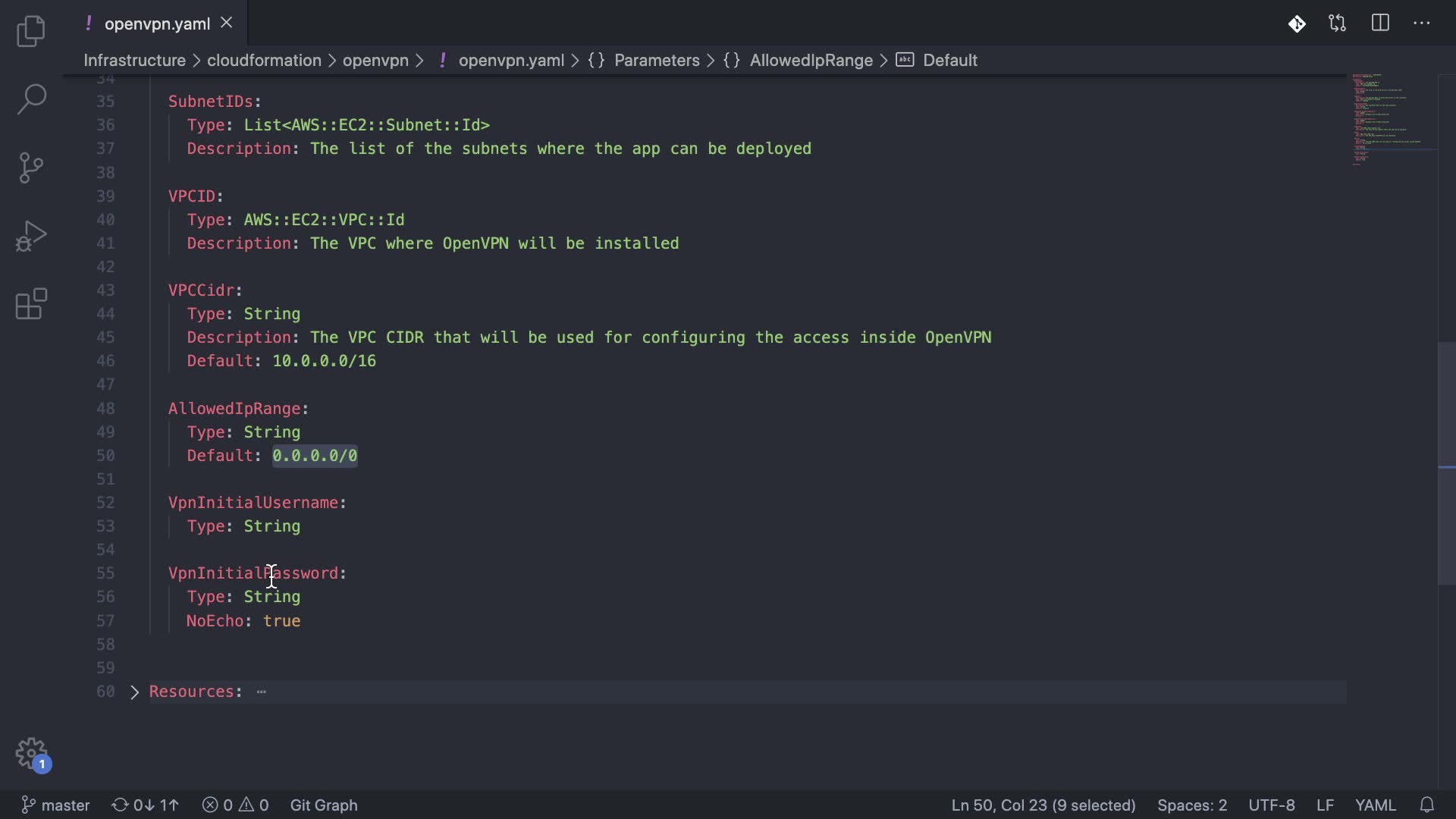Close the openvpn.yaml tab

pos(226,23)
